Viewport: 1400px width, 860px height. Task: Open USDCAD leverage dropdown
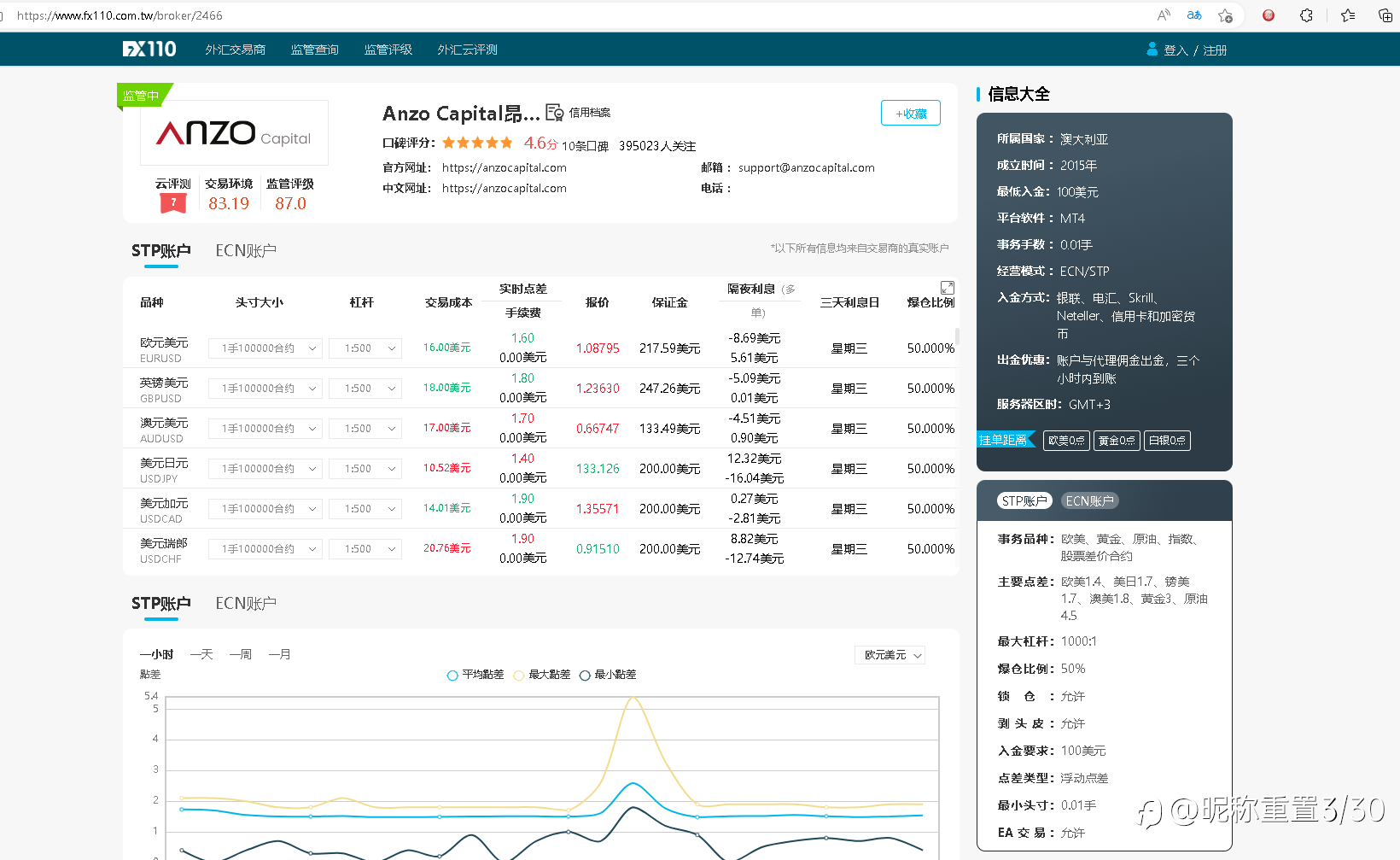point(365,509)
